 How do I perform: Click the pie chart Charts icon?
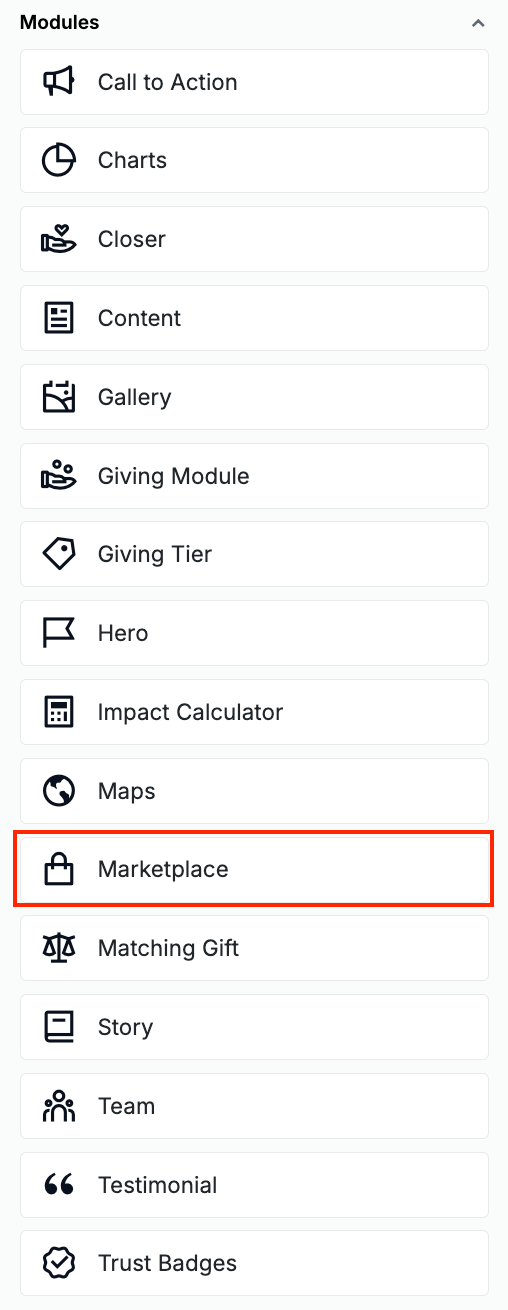(59, 160)
